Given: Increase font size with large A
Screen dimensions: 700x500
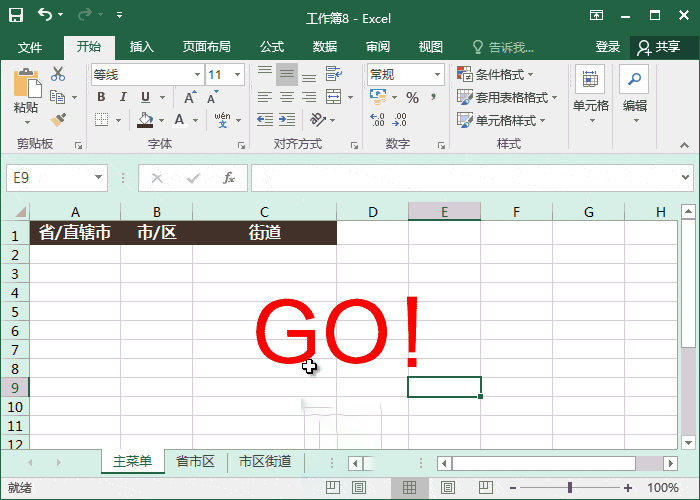Looking at the screenshot, I should click(190, 97).
